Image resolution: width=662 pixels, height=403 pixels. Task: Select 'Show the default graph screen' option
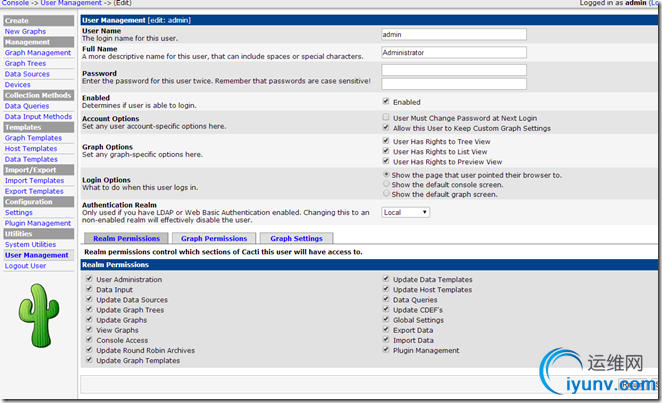[x=386, y=193]
